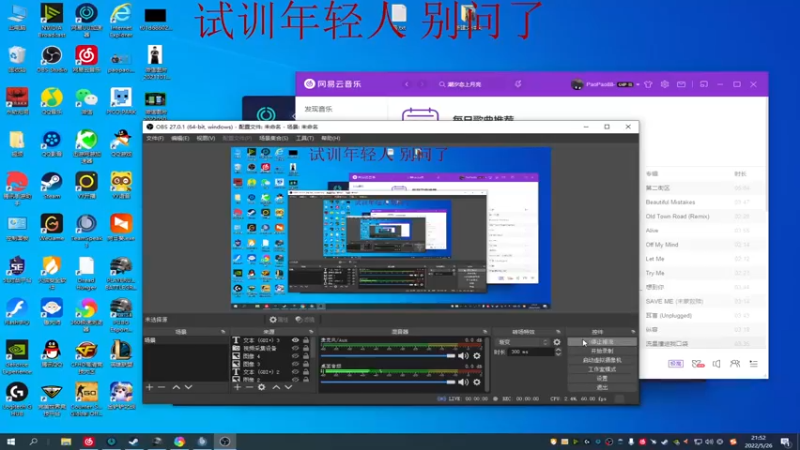Click the volume speaker icon in music player

click(716, 364)
